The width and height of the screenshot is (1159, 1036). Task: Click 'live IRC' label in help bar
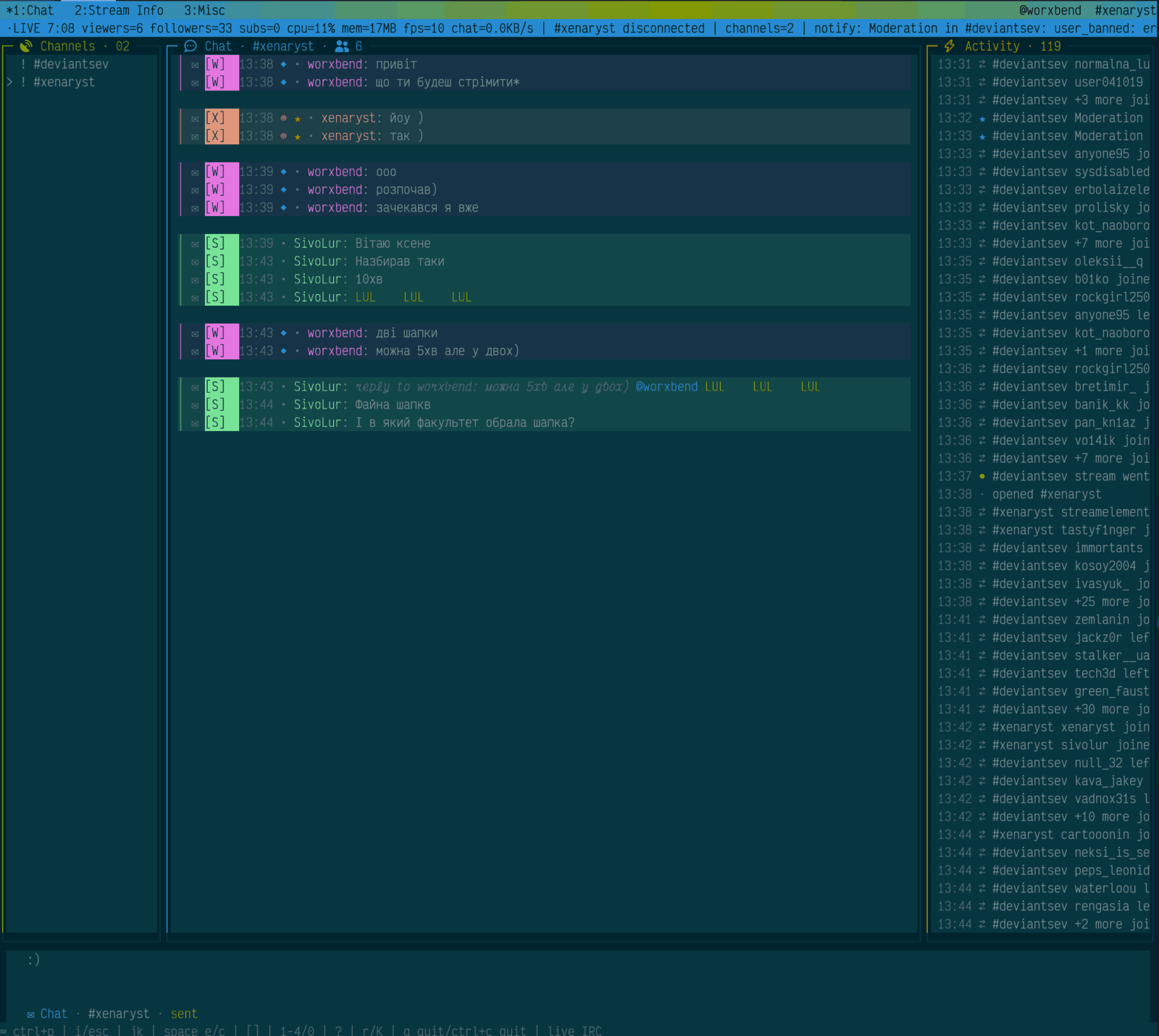tap(574, 1030)
